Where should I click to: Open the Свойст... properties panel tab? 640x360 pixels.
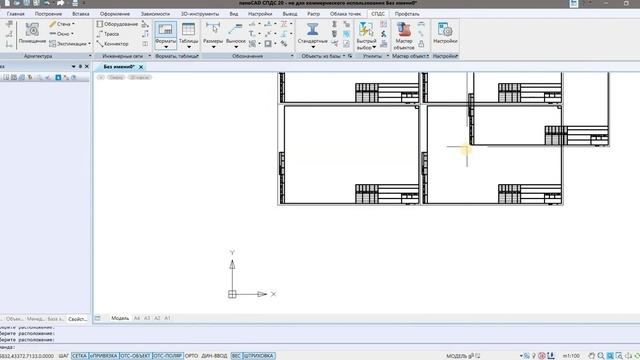(77, 319)
